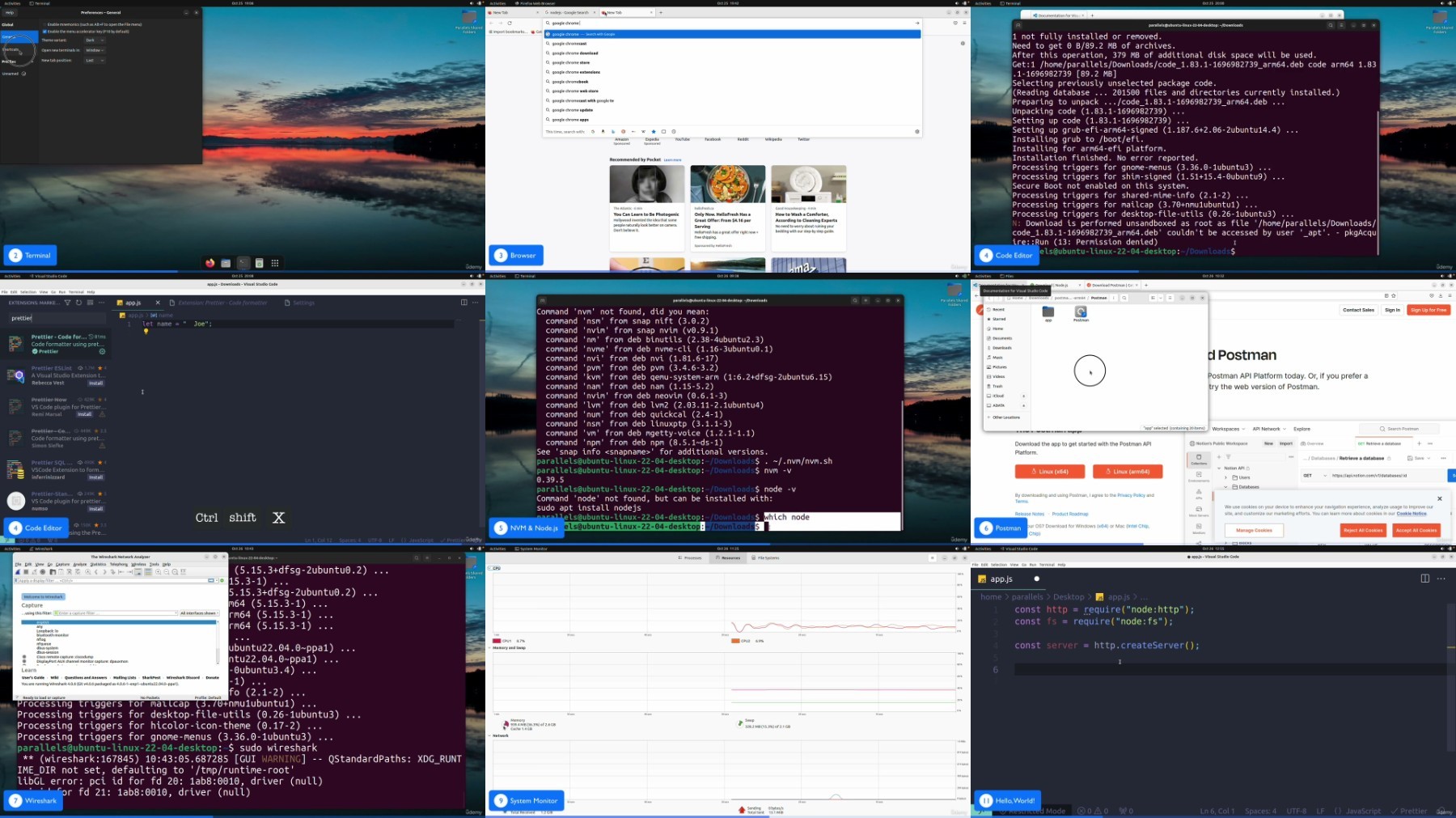This screenshot has height=818, width=1456.
Task: Split the editor in the Downloads VS Code window
Action: pos(464,303)
